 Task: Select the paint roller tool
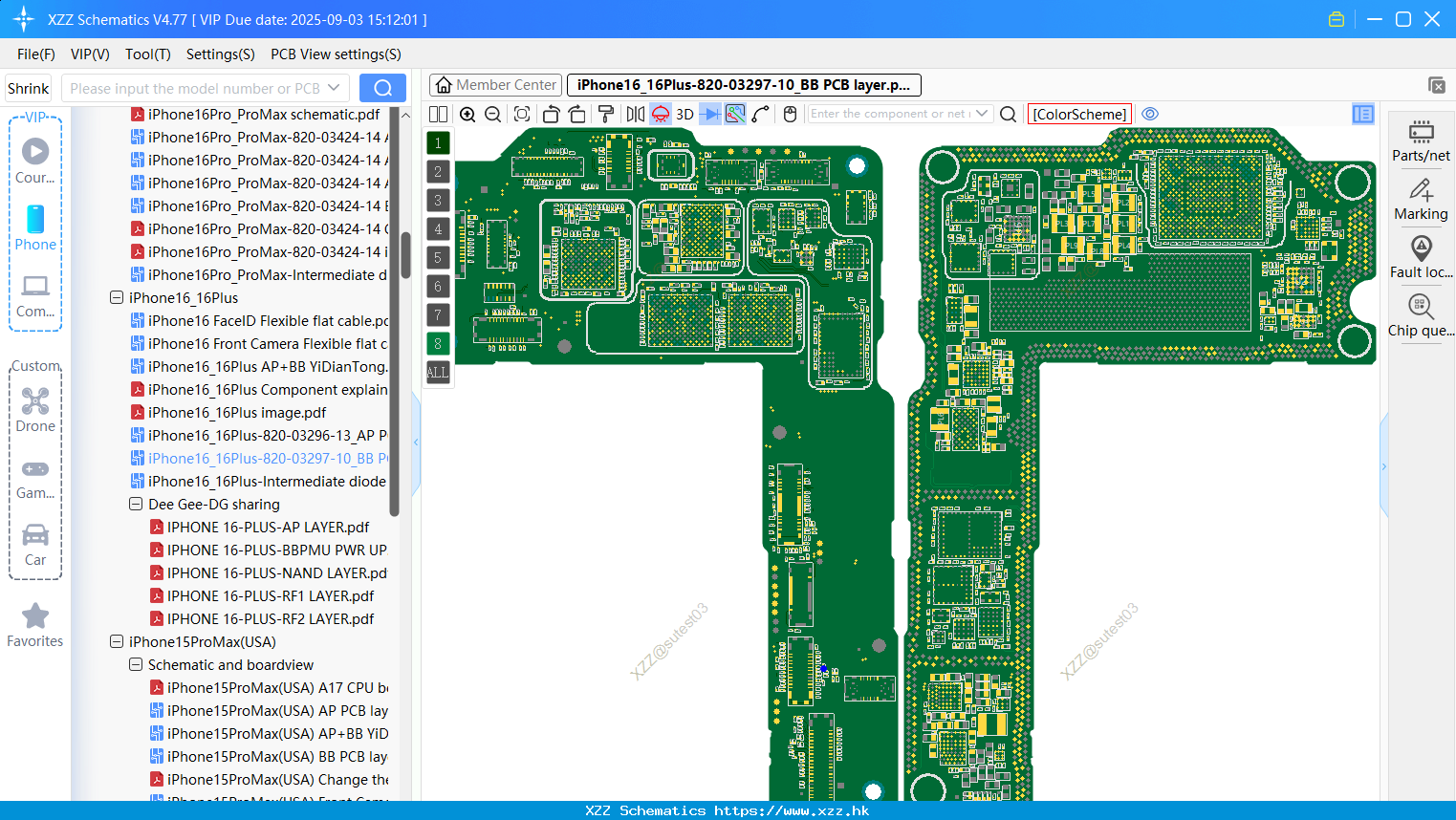(x=606, y=114)
